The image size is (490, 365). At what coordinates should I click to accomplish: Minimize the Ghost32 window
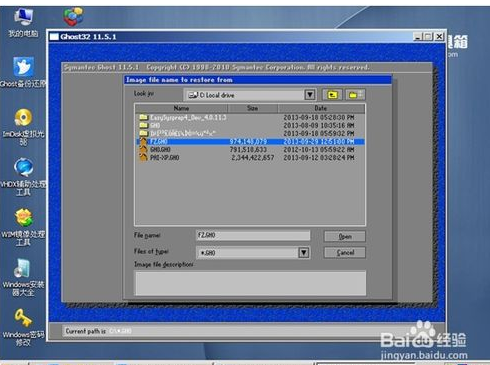tap(418, 36)
